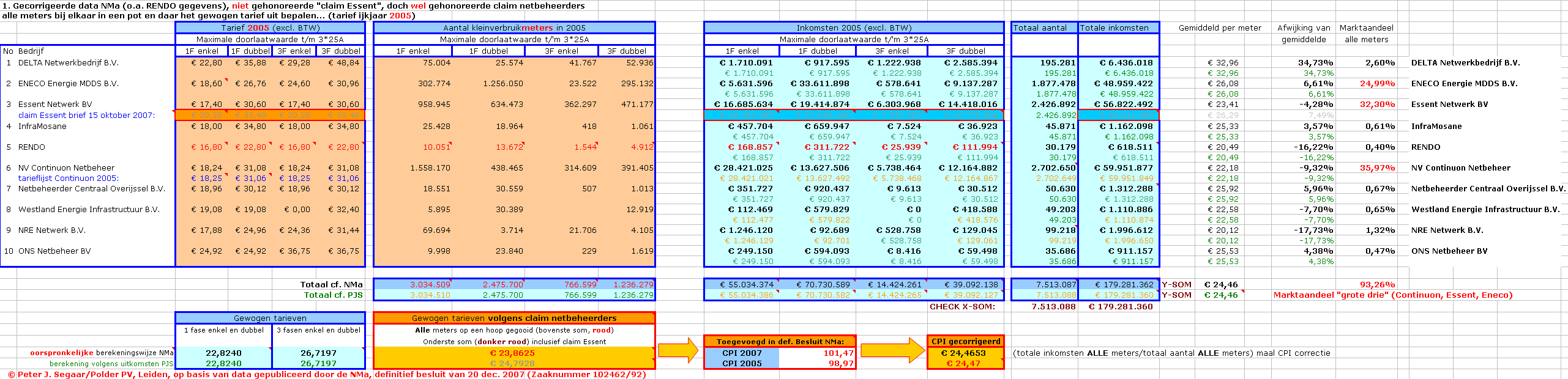1568x379 pixels.
Task: Select the CPI value '98,97'
Action: [841, 363]
